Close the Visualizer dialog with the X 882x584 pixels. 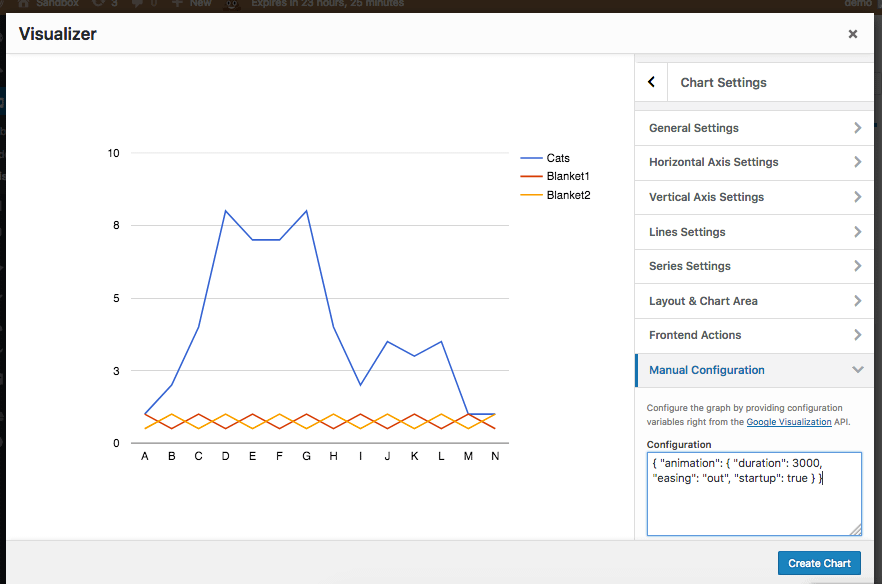pyautogui.click(x=852, y=34)
